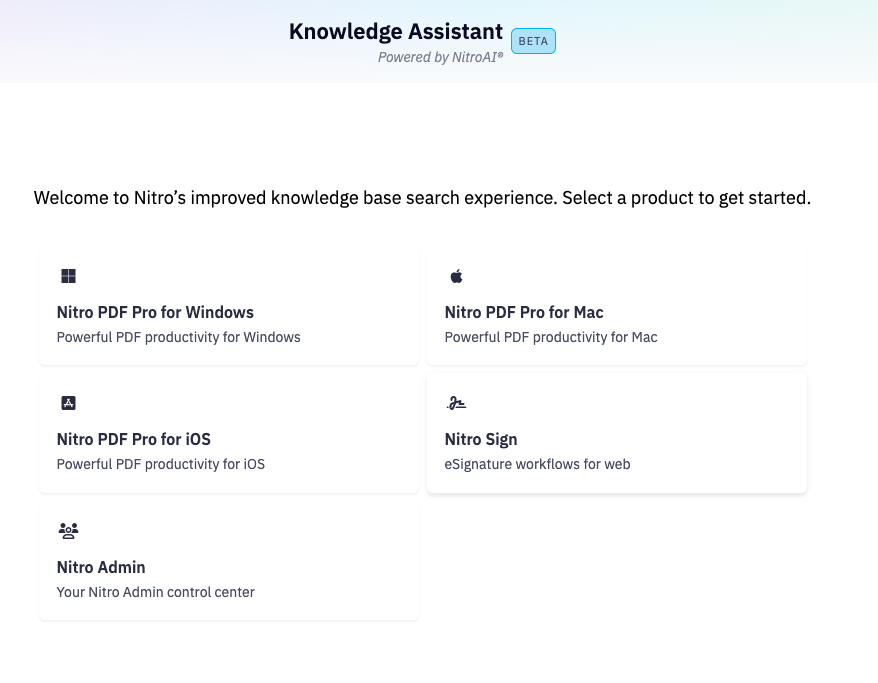Click 'Your Nitro Admin control center' description
Viewport: 878px width, 683px height.
click(156, 592)
